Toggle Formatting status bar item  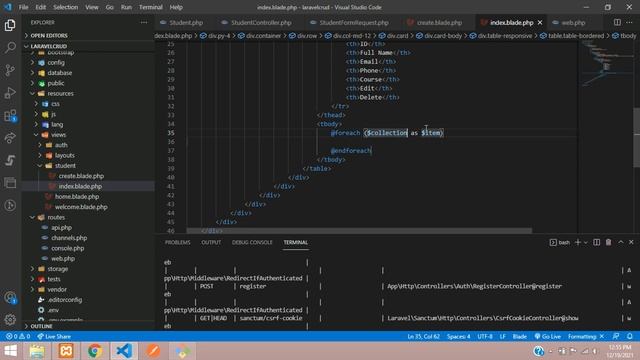click(586, 336)
